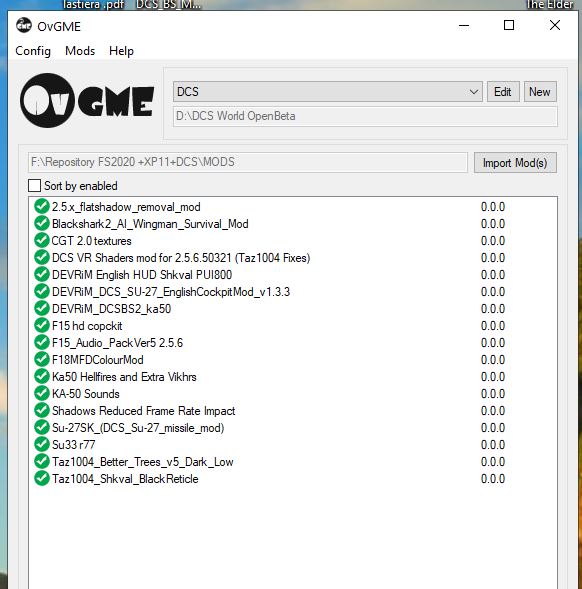Select the F18MFDColourMod entry

click(x=98, y=360)
